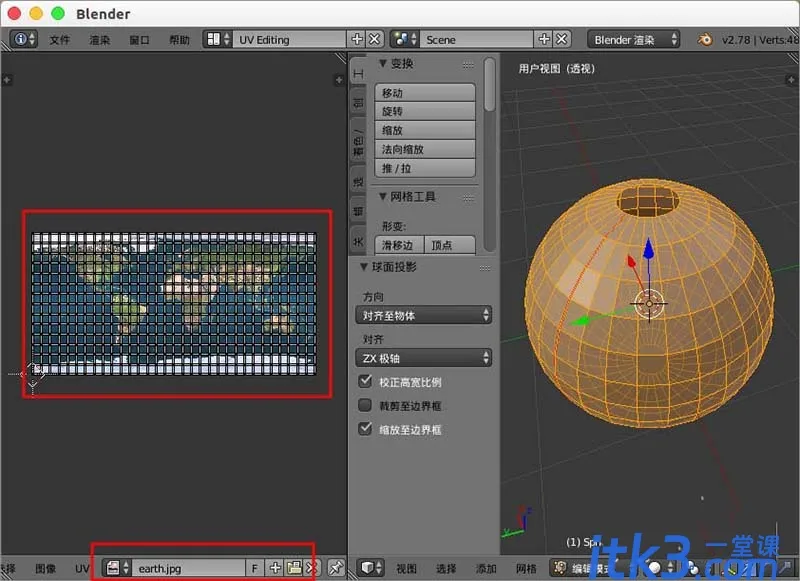Delete the UV Editing screen layout
This screenshot has height=581, width=800.
point(374,39)
